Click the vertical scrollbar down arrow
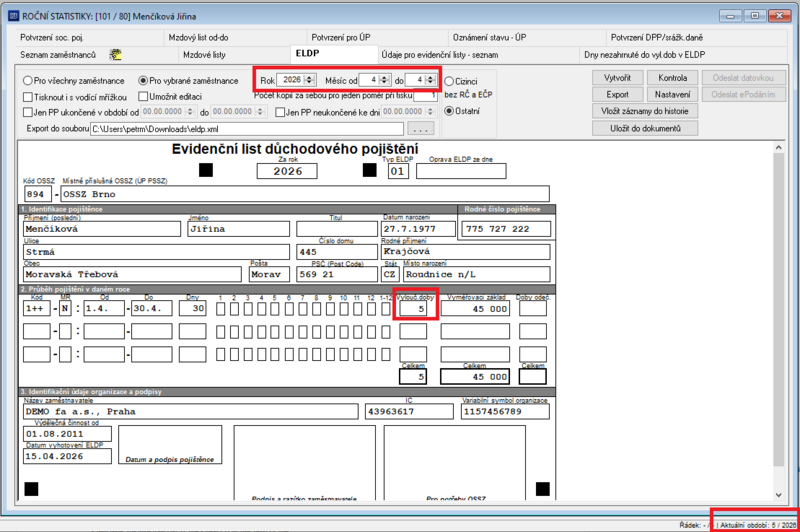This screenshot has height=532, width=800. click(778, 494)
